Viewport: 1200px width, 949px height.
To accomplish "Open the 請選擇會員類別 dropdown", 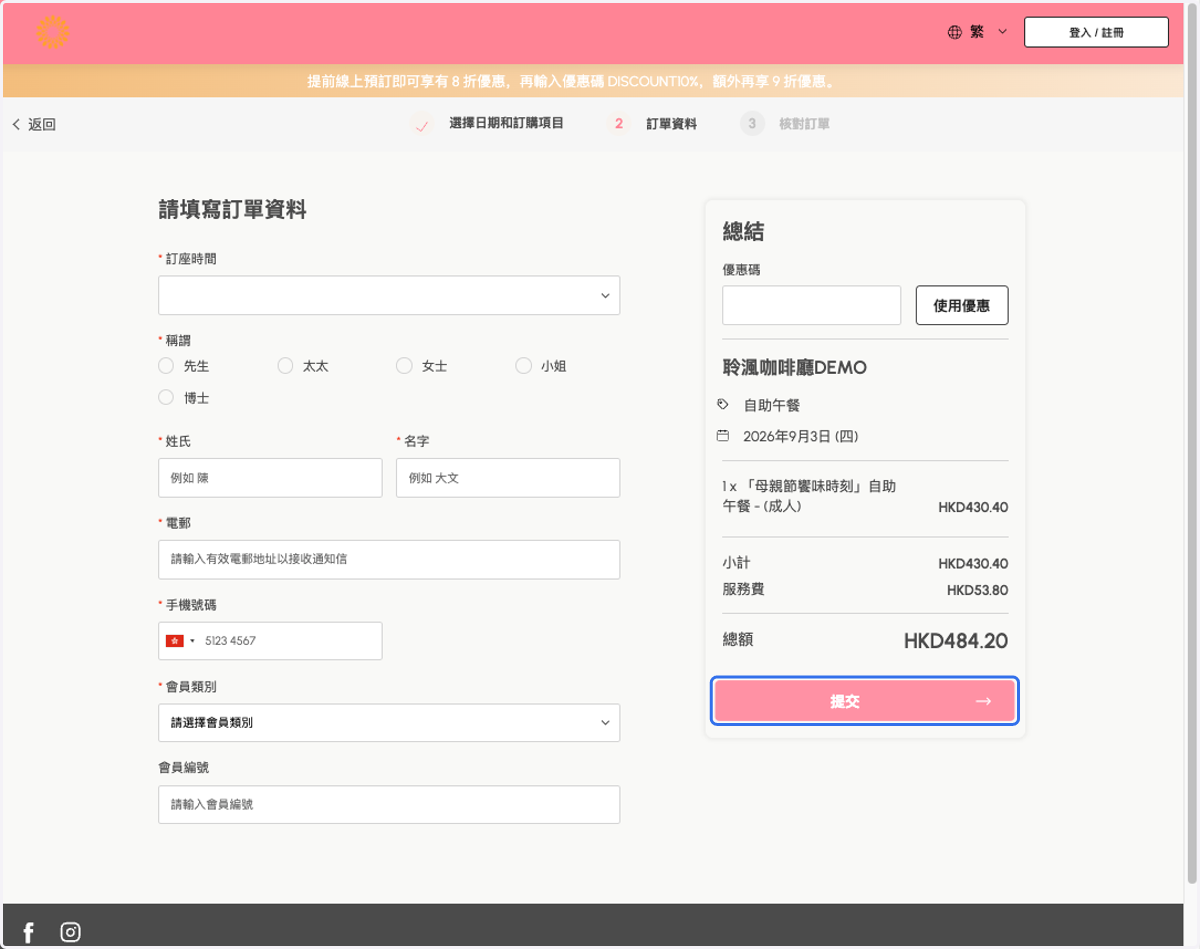I will click(x=389, y=722).
